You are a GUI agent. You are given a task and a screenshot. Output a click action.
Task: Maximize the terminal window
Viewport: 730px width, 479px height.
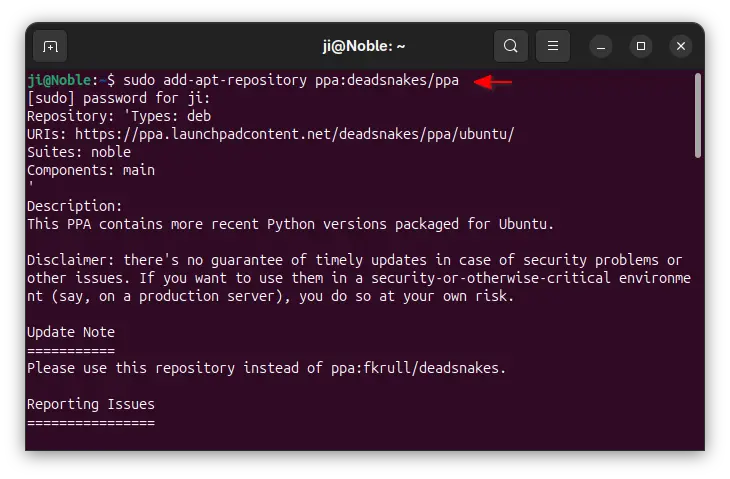click(641, 47)
